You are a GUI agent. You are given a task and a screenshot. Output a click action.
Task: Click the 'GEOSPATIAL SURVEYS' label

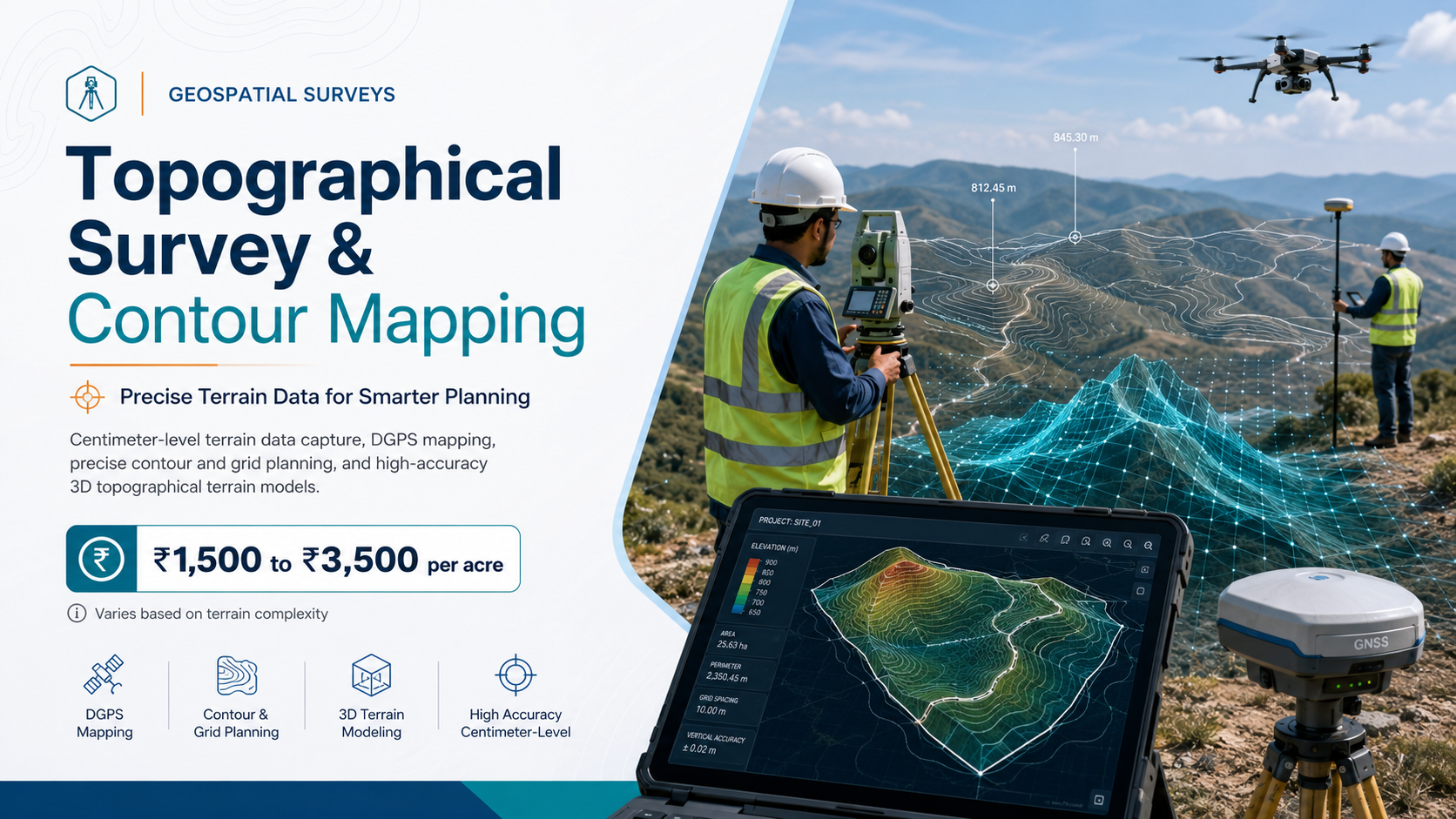281,95
